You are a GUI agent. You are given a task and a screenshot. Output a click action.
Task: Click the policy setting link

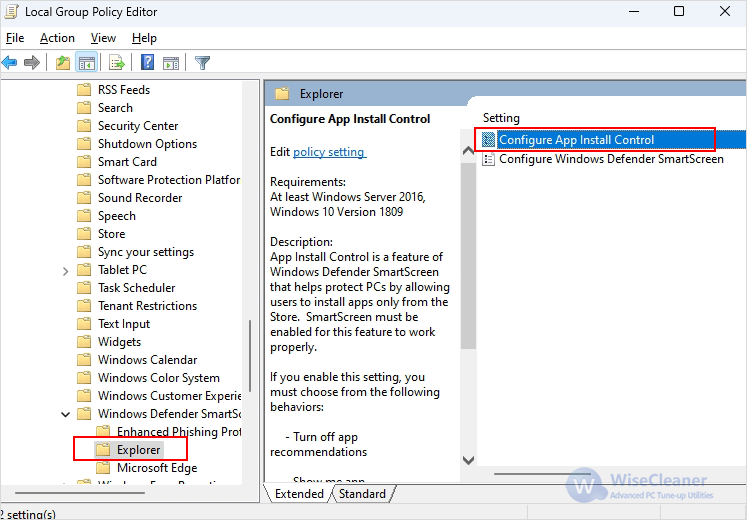click(329, 152)
